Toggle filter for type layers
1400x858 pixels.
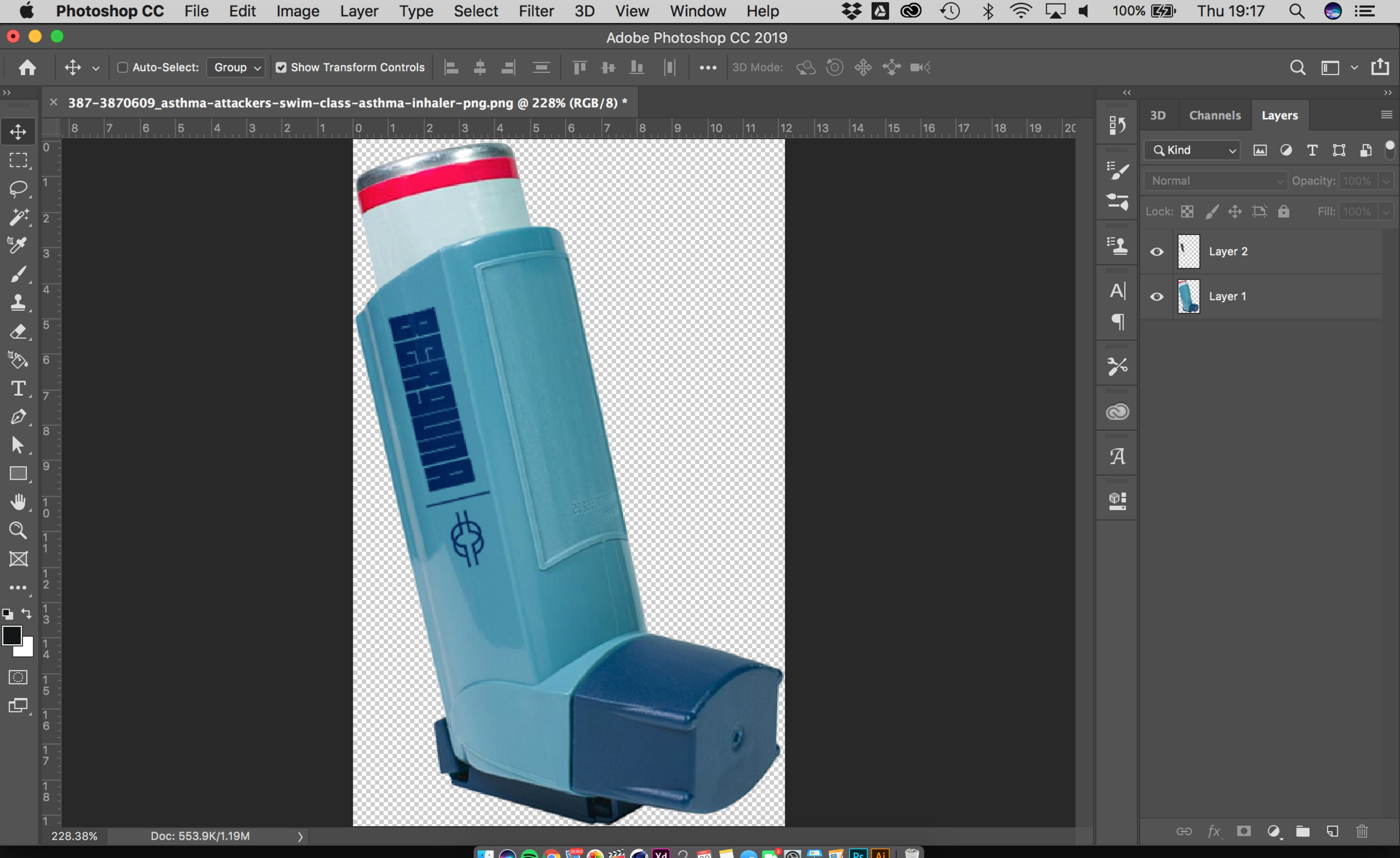click(x=1312, y=150)
